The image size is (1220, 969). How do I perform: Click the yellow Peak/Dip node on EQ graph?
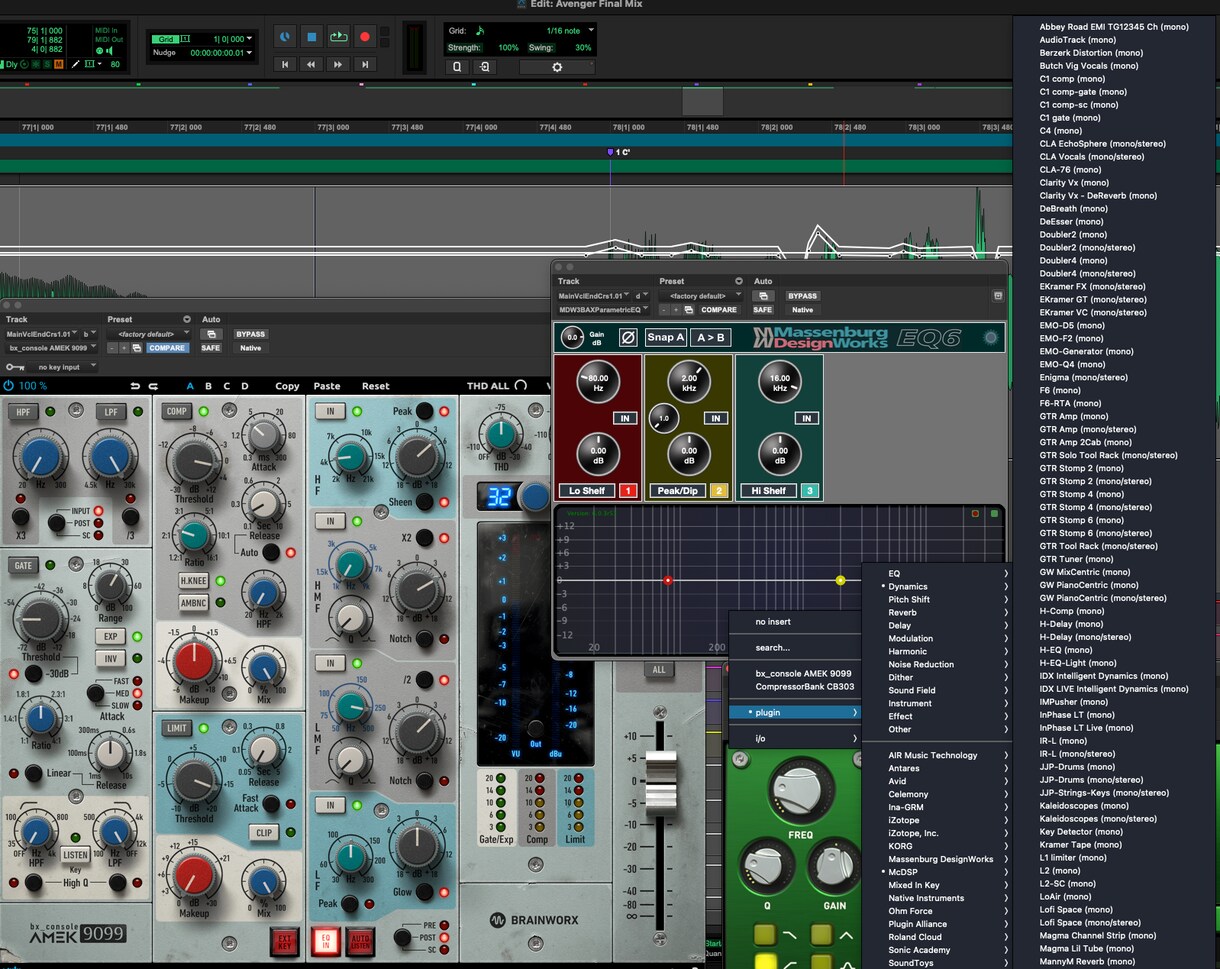(x=840, y=580)
